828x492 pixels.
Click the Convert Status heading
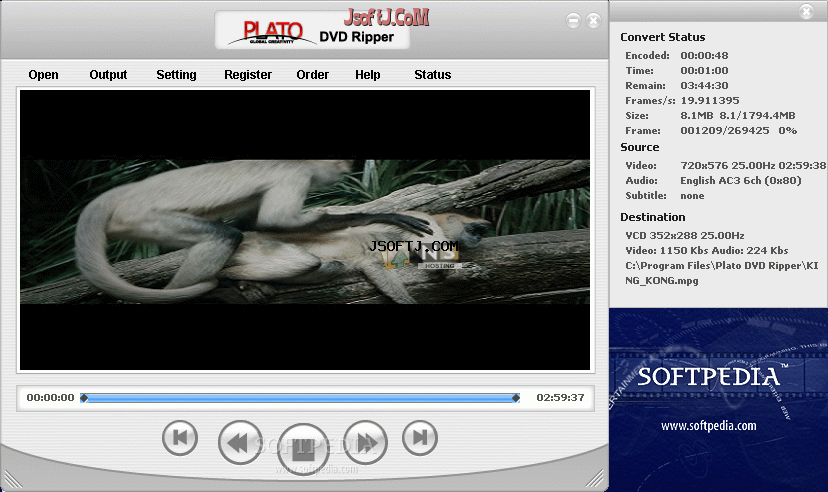click(x=663, y=37)
